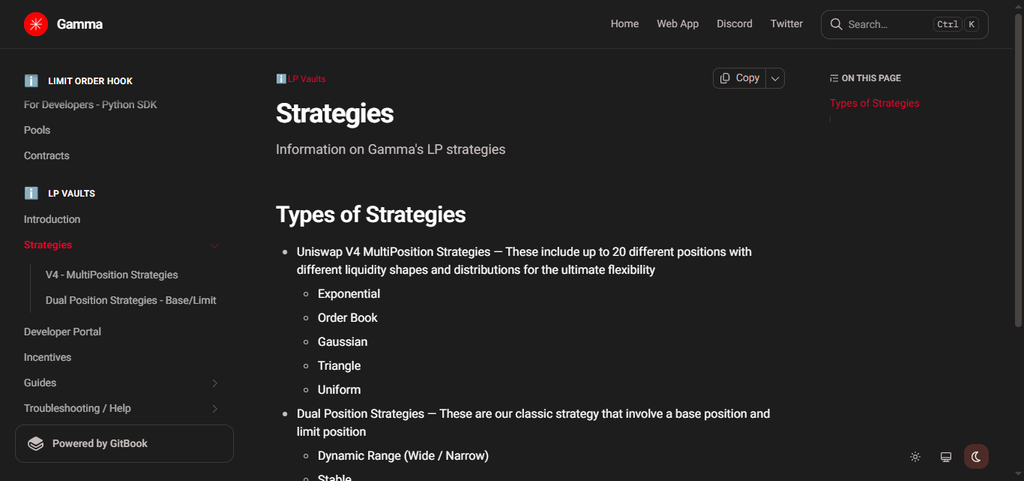Click the Gamma site title
Screen dimensions: 1024x481
(80, 24)
